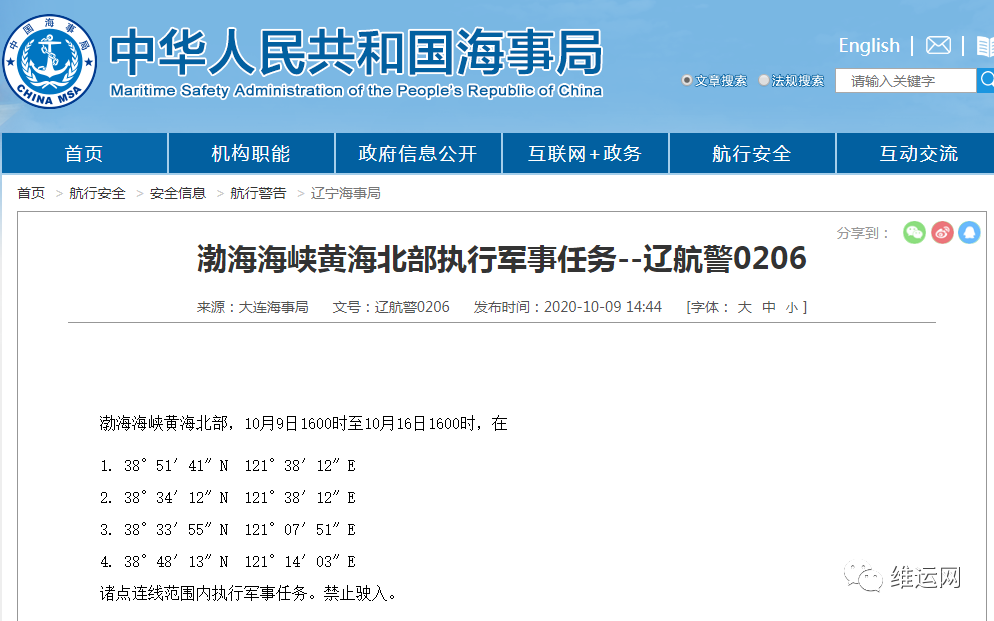Share article to QQ
This screenshot has height=621, width=994.
(x=968, y=231)
